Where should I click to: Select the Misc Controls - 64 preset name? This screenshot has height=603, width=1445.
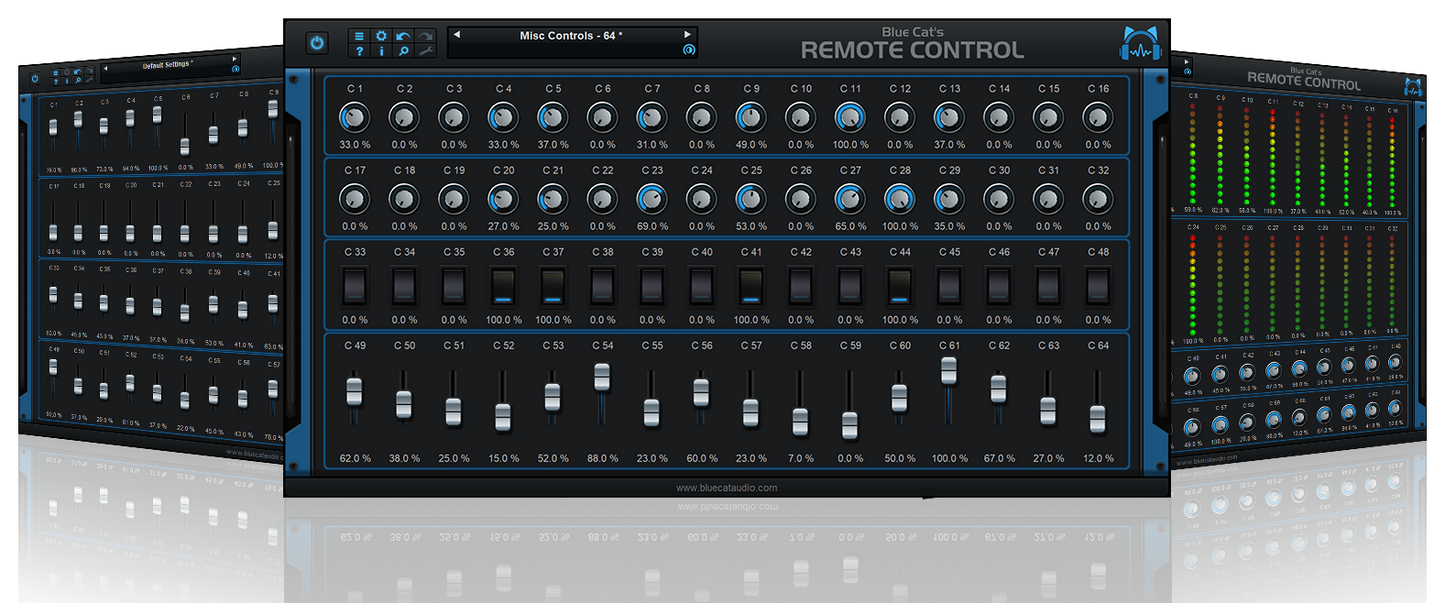tap(572, 36)
